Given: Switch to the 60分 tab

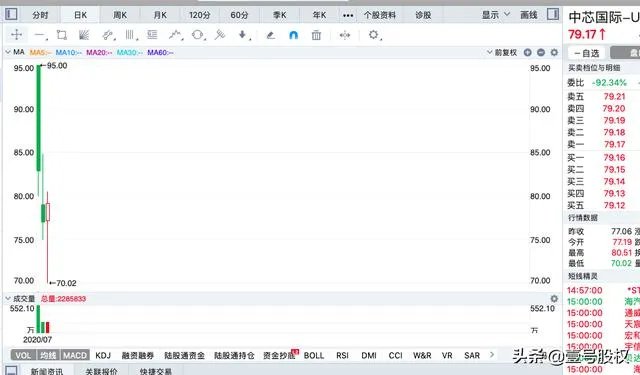Looking at the screenshot, I should click(x=239, y=15).
